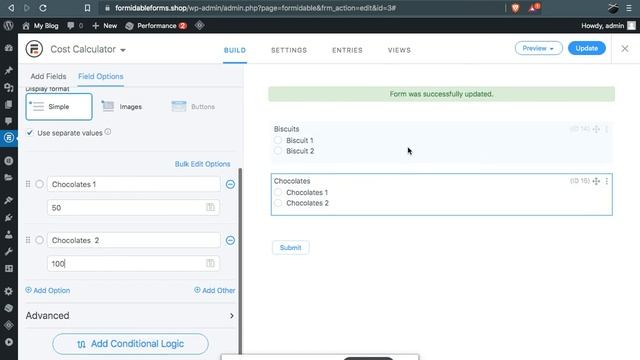This screenshot has height=360, width=640.
Task: Click the Submit button in form
Action: click(x=290, y=247)
